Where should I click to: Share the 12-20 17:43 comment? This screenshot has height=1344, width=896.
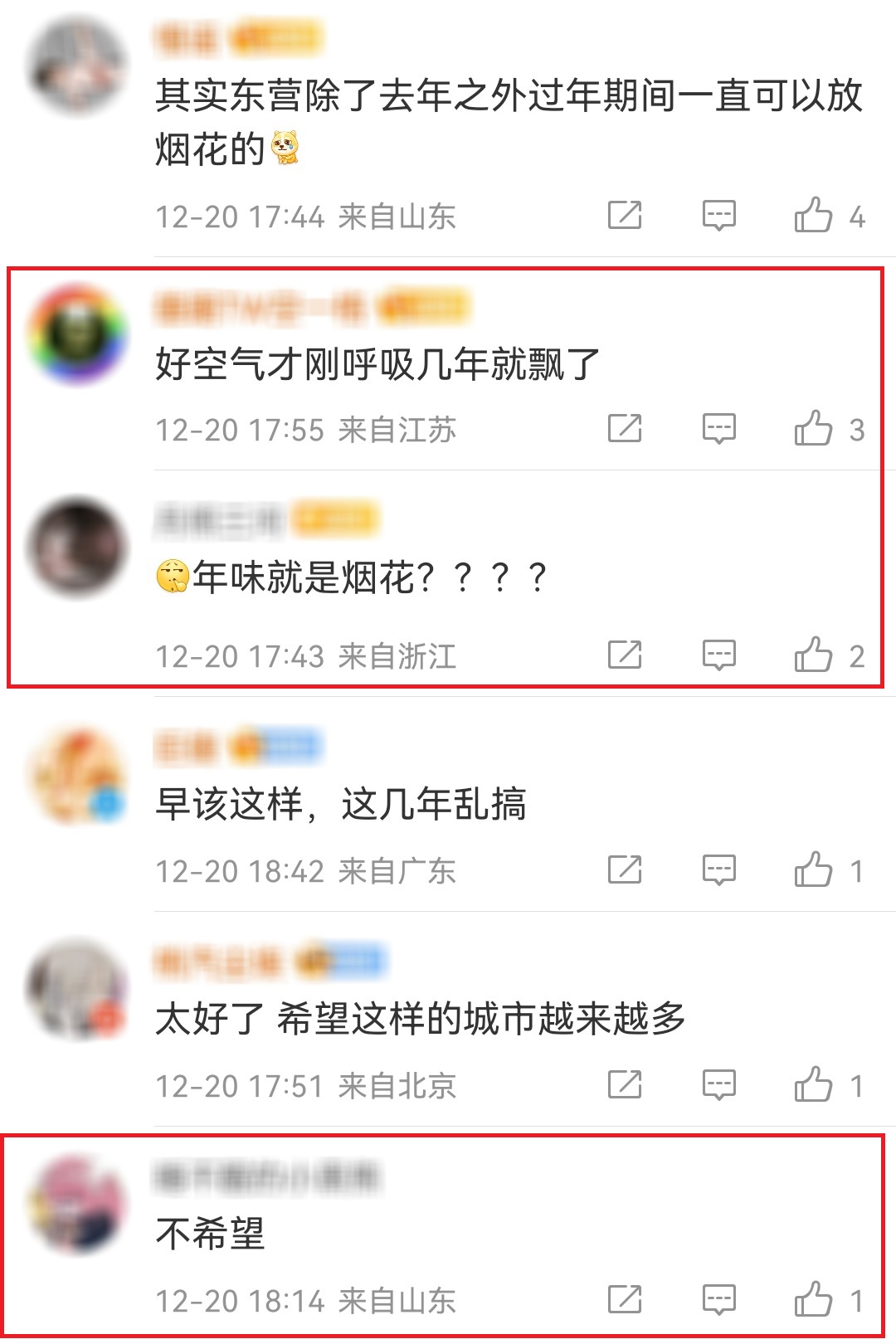coord(625,655)
